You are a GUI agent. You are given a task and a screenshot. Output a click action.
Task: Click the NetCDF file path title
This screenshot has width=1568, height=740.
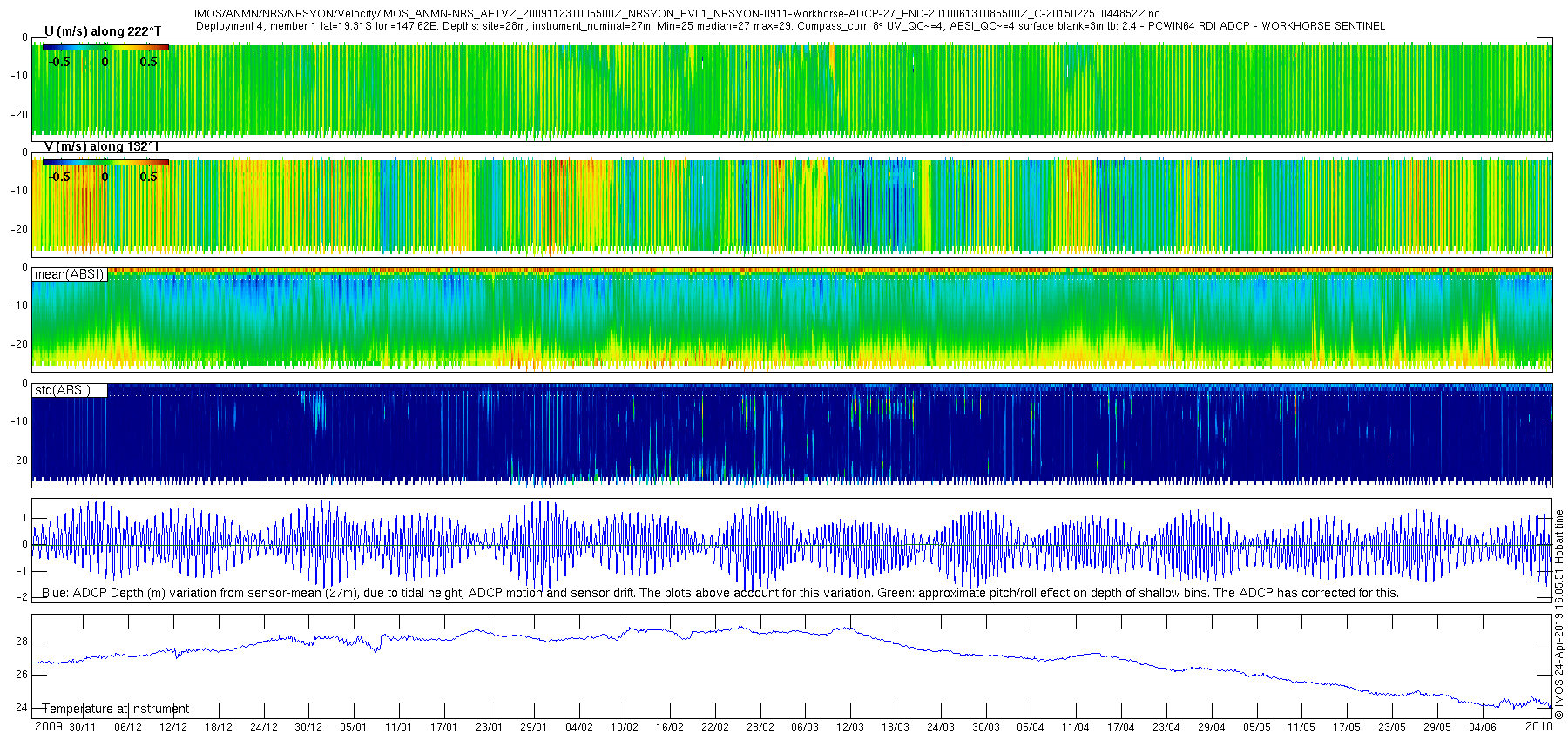(676, 14)
